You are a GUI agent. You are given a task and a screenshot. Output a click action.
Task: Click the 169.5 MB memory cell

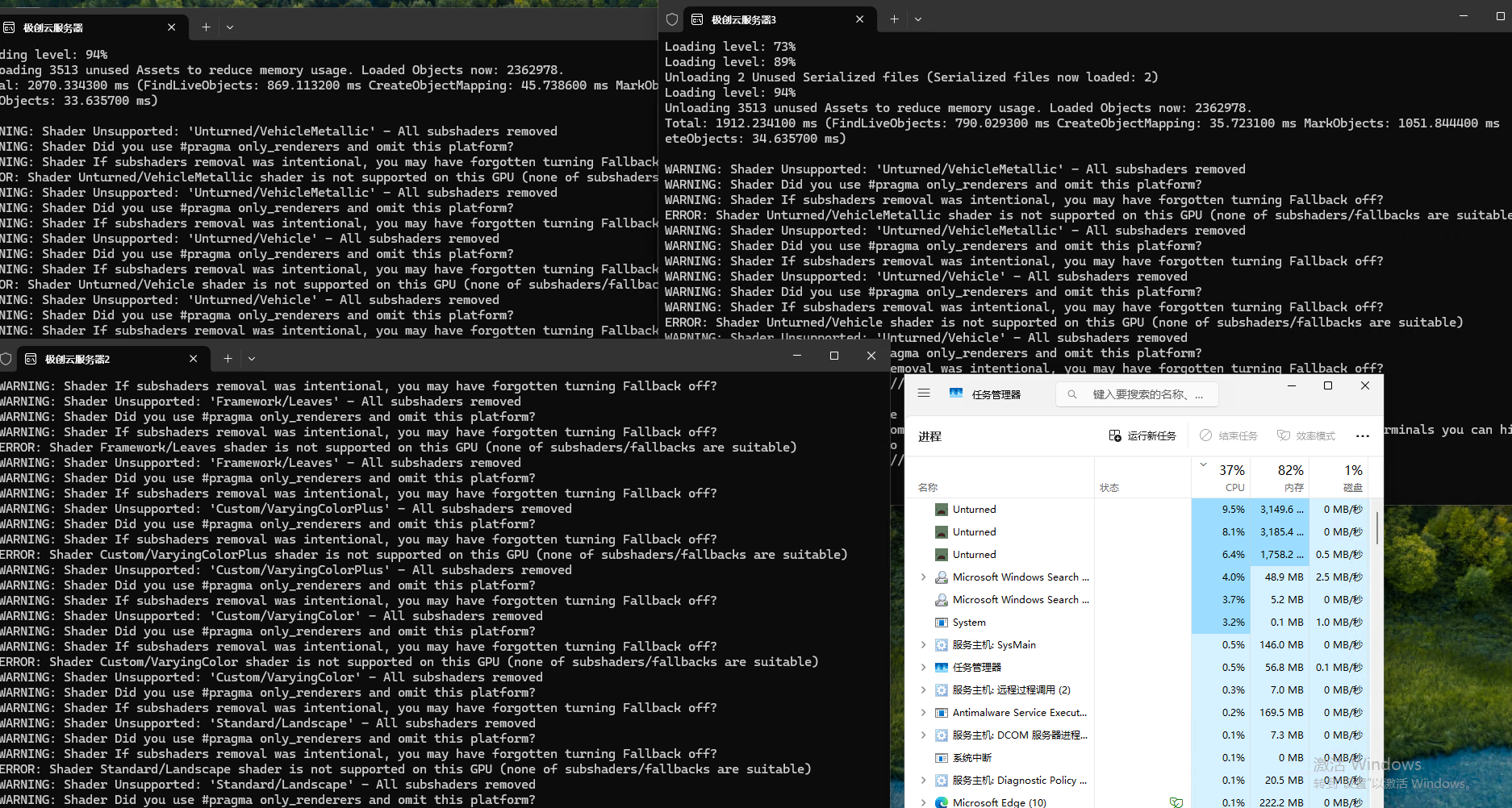[1279, 713]
